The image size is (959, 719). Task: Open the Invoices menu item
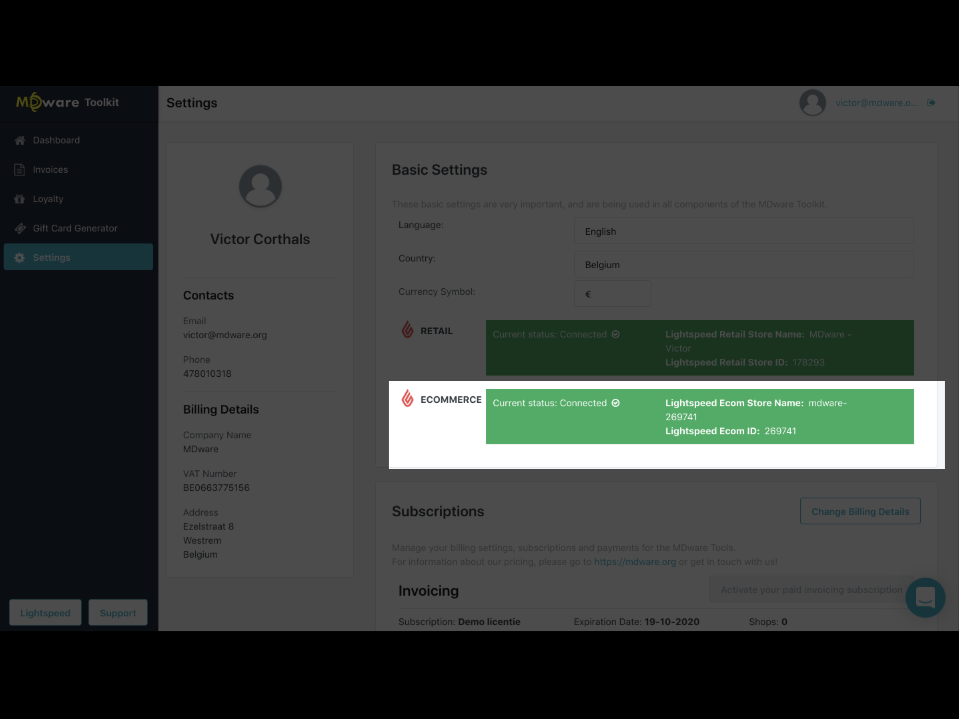(78, 169)
